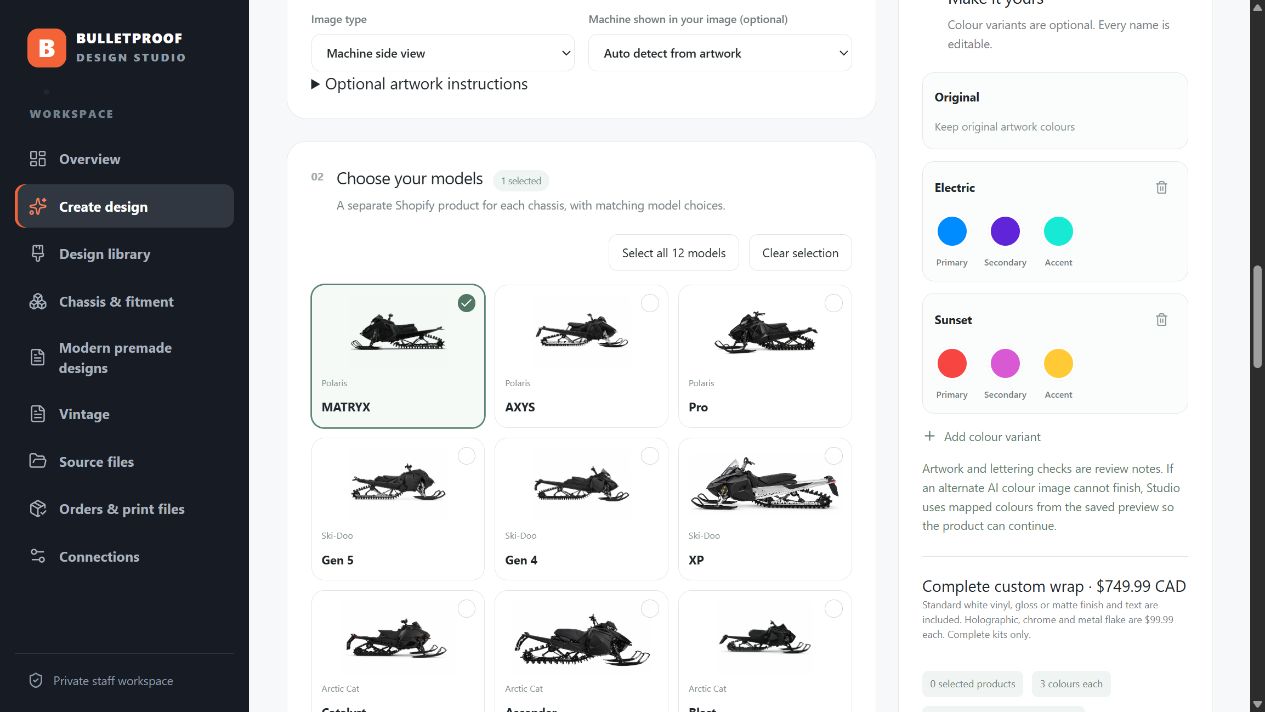Screen dimensions: 1265x712
Task: Tick the Gen 4 model checkbox
Action: tap(650, 456)
